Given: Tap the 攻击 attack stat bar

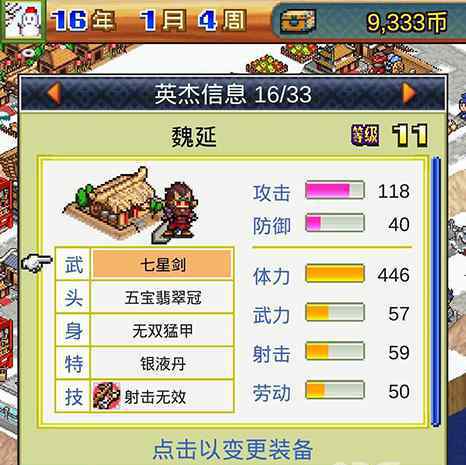Looking at the screenshot, I should (x=335, y=190).
